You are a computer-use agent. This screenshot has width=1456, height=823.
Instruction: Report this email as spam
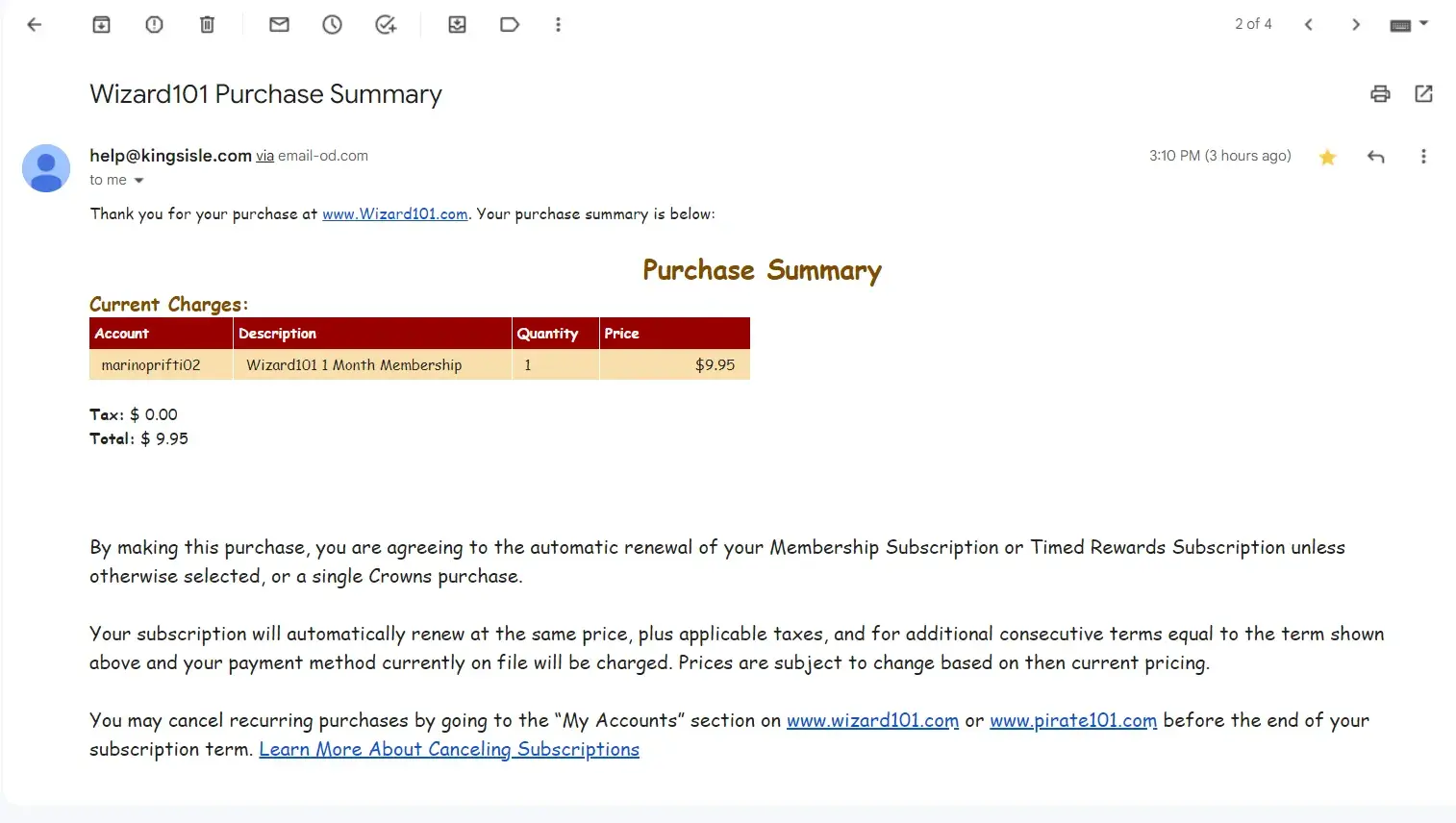154,25
